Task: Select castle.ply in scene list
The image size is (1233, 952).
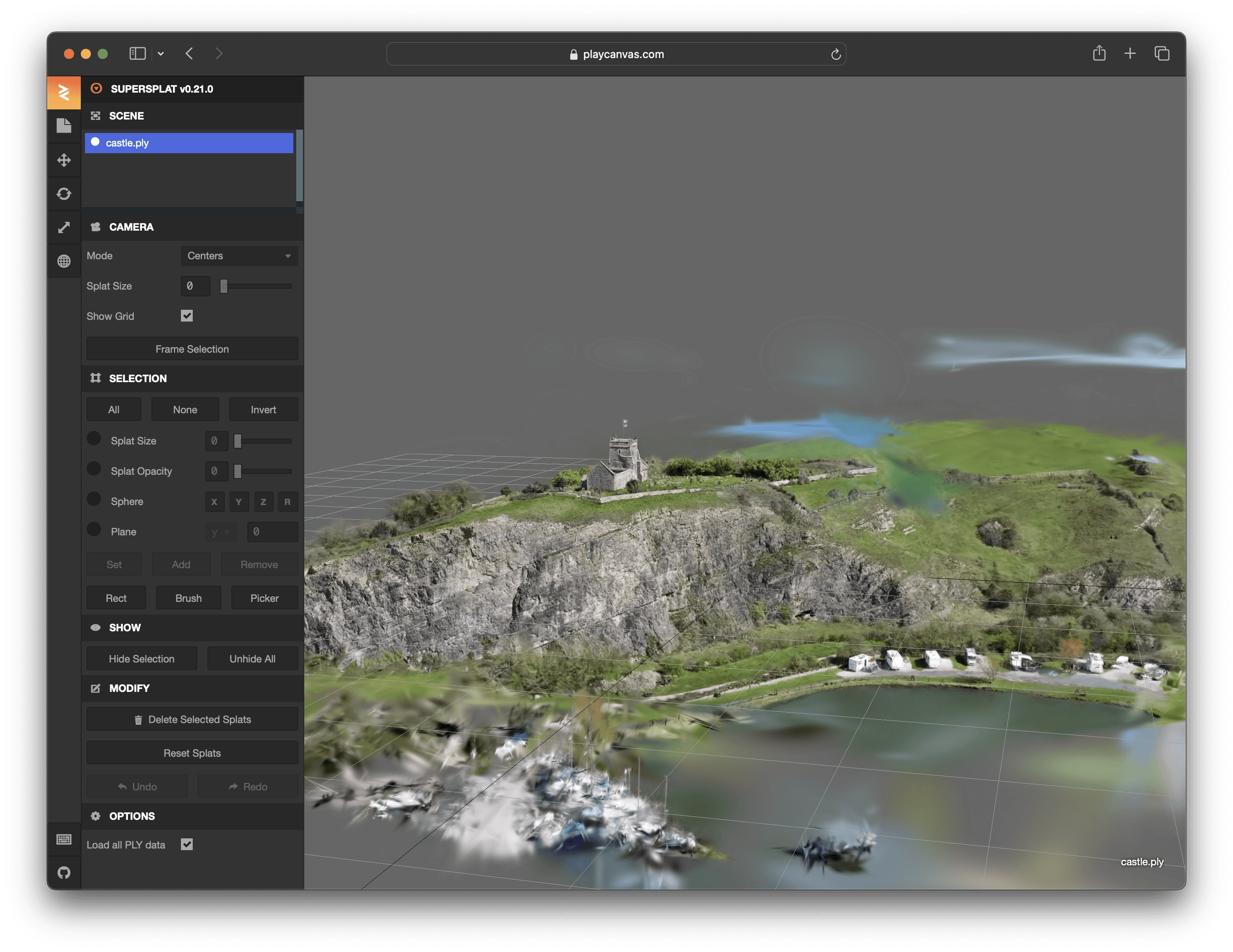Action: click(x=189, y=143)
